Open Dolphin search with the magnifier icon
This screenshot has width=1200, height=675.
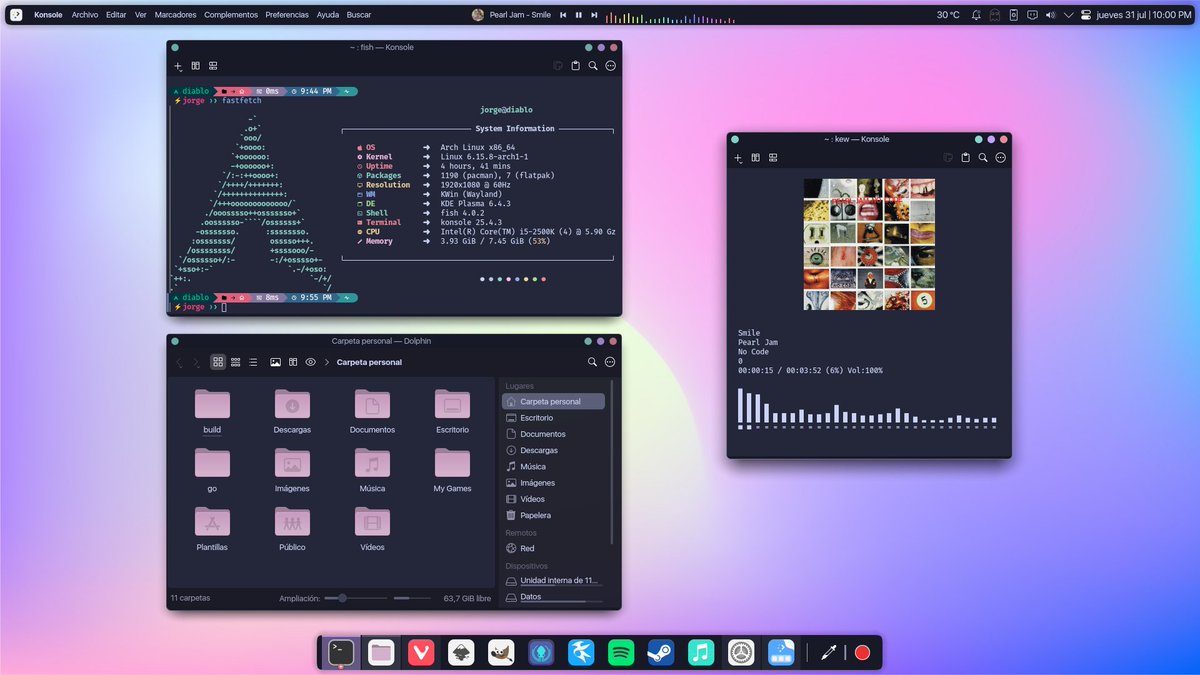click(x=592, y=362)
